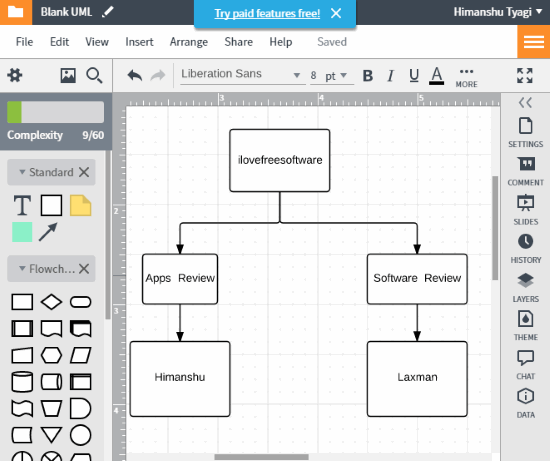Toggle italic formatting
This screenshot has height=461, width=550.
pos(390,75)
